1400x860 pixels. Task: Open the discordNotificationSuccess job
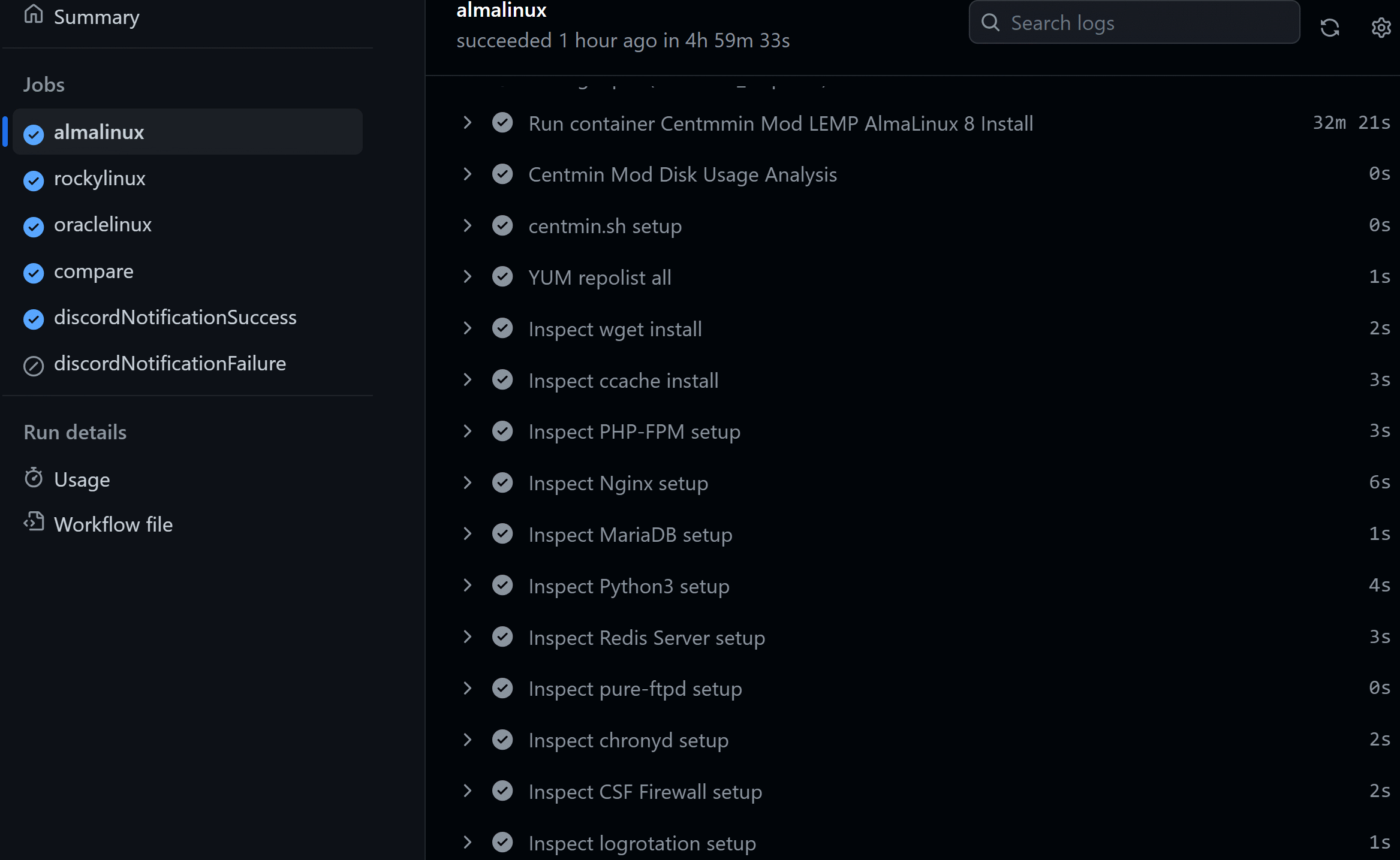[188, 318]
